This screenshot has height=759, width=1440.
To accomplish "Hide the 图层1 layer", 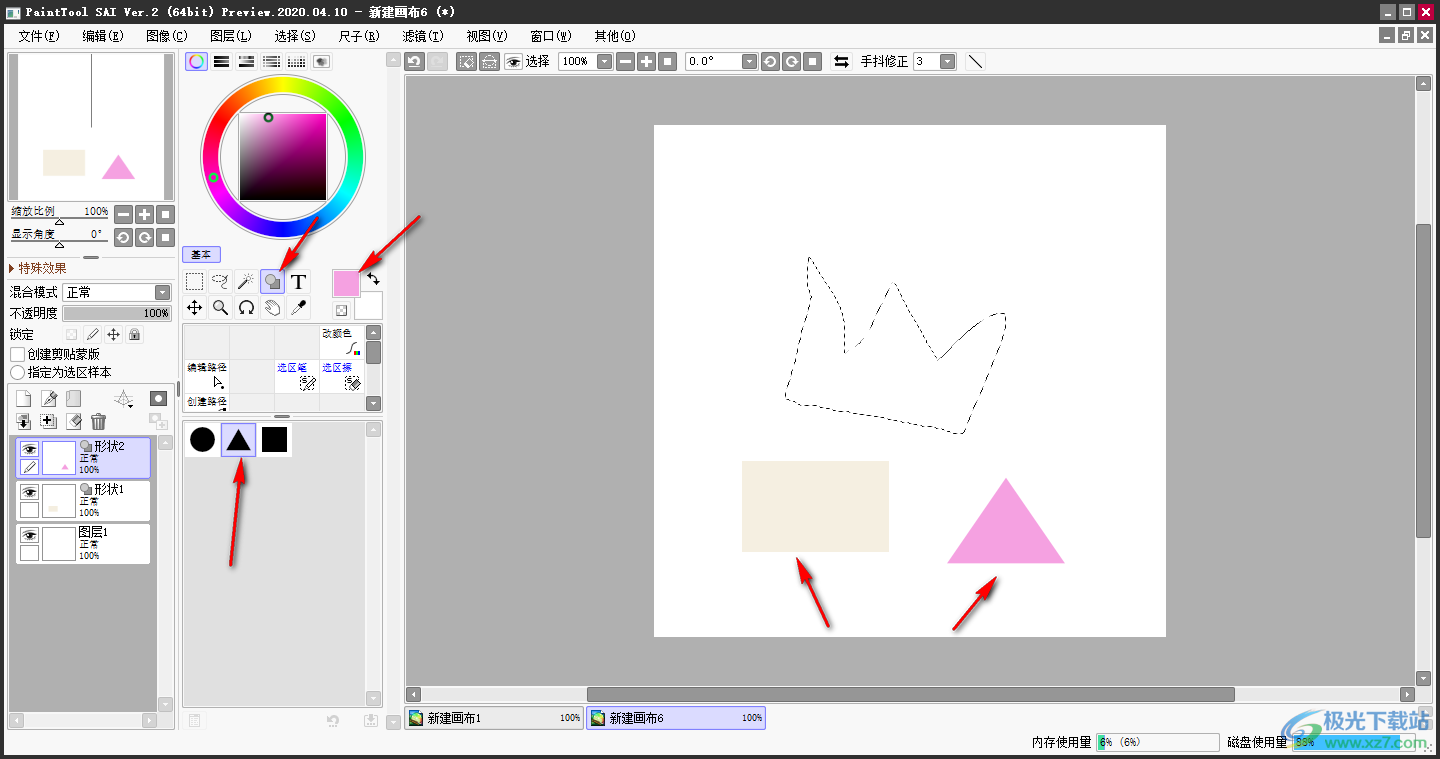I will pos(29,535).
